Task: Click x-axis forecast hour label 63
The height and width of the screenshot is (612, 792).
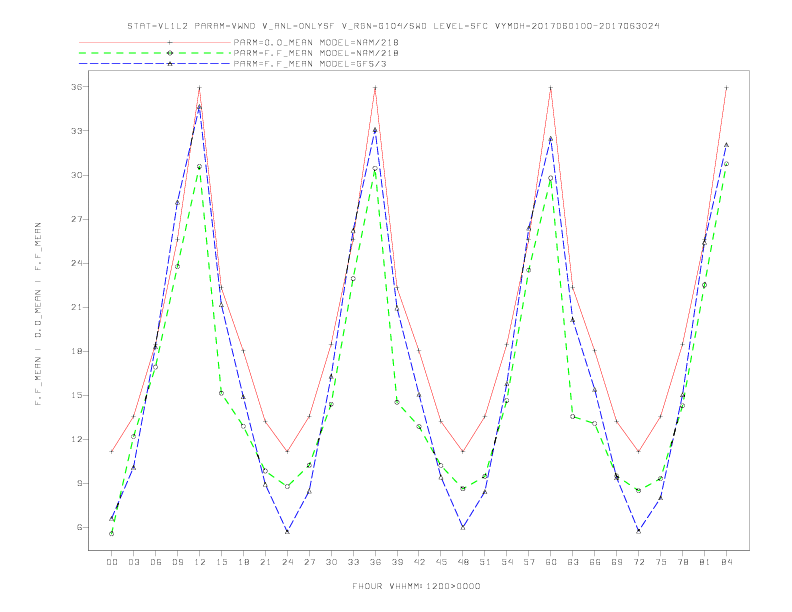Action: (x=573, y=562)
